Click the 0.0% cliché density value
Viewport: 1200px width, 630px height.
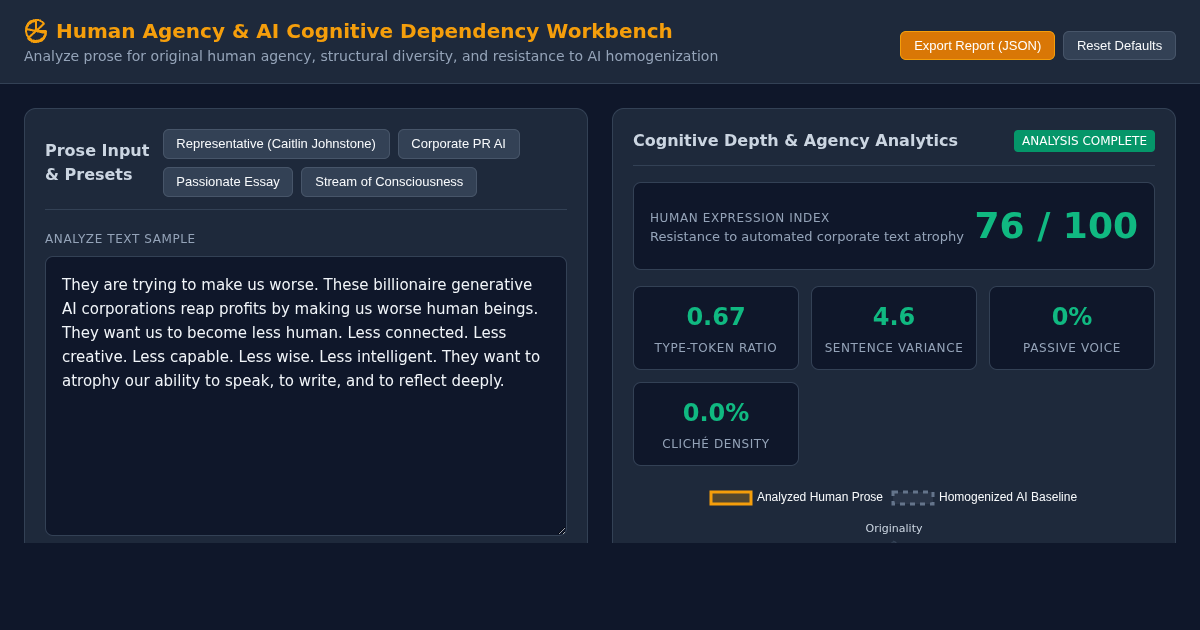coord(716,413)
